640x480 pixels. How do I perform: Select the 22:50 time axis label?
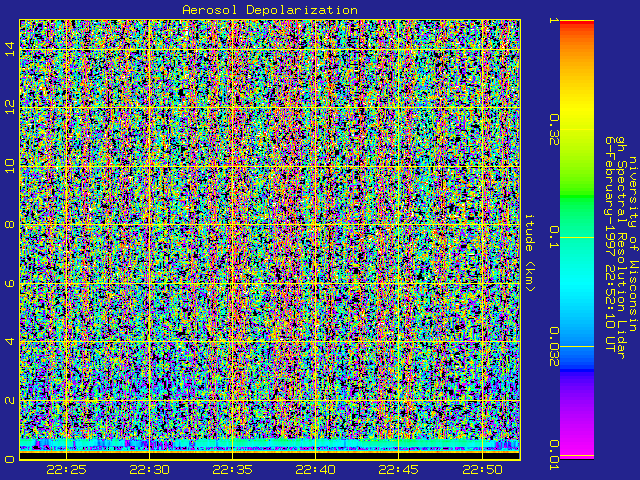[482, 470]
